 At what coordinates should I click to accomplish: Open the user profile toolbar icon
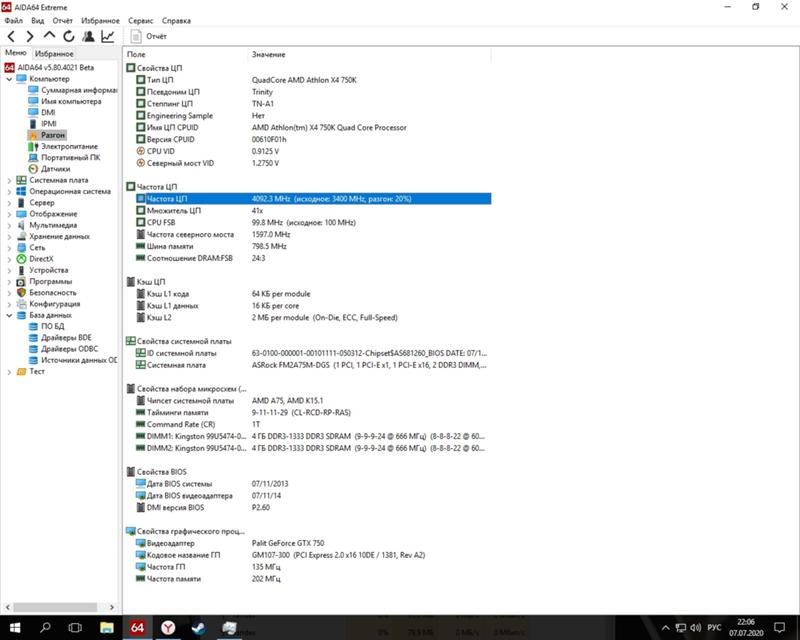(x=88, y=36)
